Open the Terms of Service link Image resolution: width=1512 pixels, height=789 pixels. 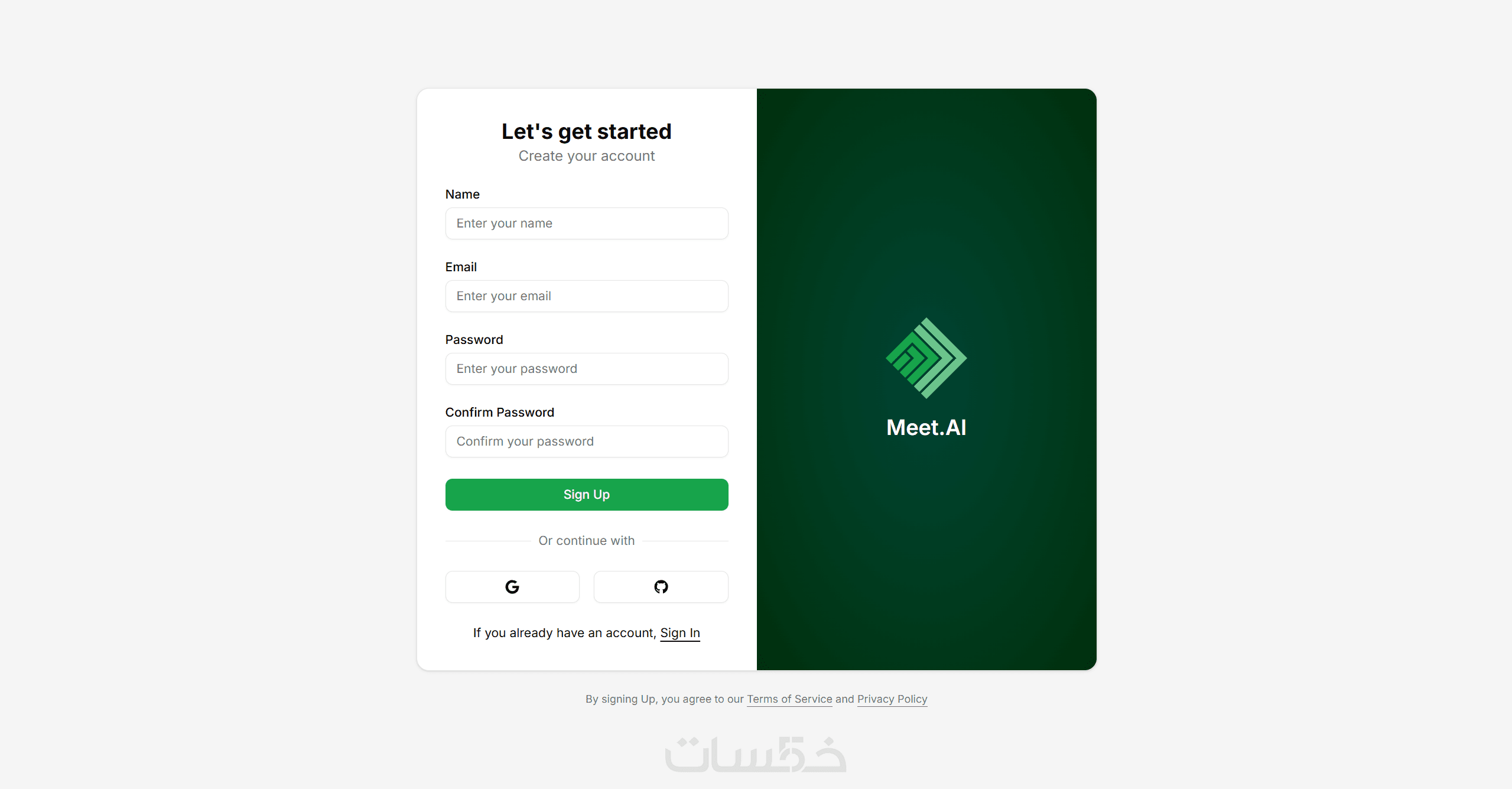pyautogui.click(x=789, y=699)
